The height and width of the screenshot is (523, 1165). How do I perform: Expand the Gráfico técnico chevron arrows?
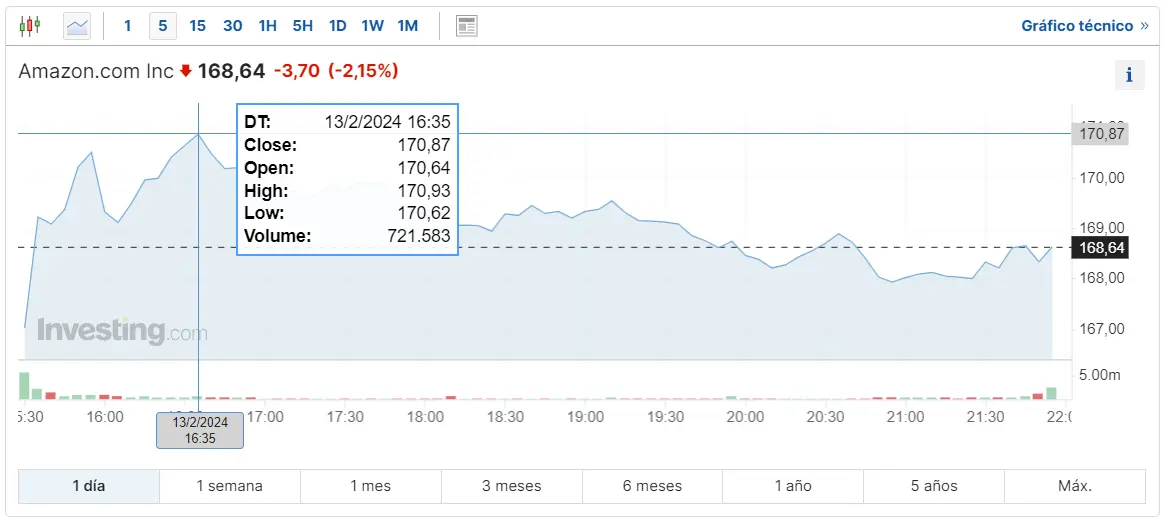pyautogui.click(x=1144, y=26)
